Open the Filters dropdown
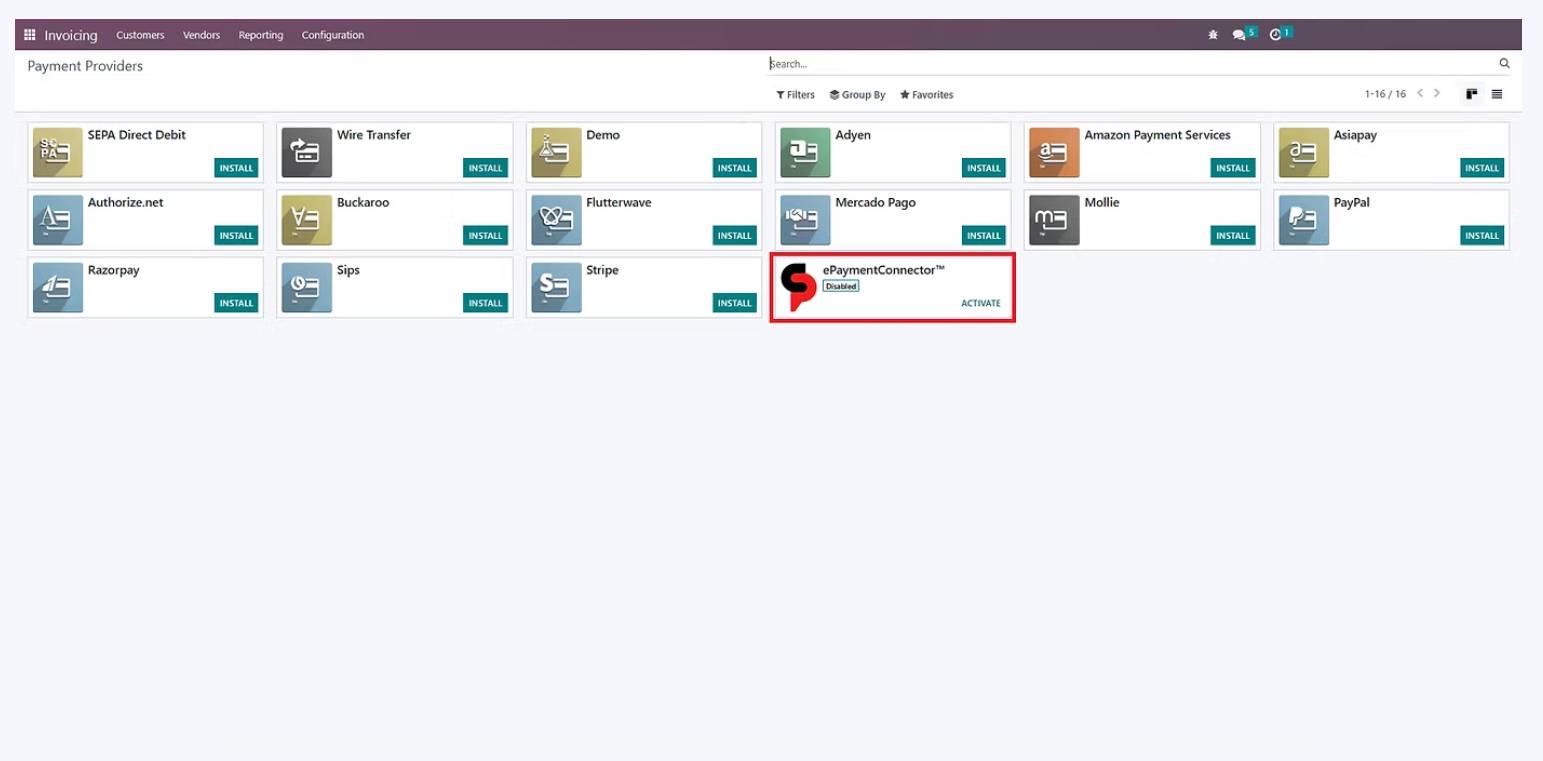The height and width of the screenshot is (761, 1543). [796, 95]
